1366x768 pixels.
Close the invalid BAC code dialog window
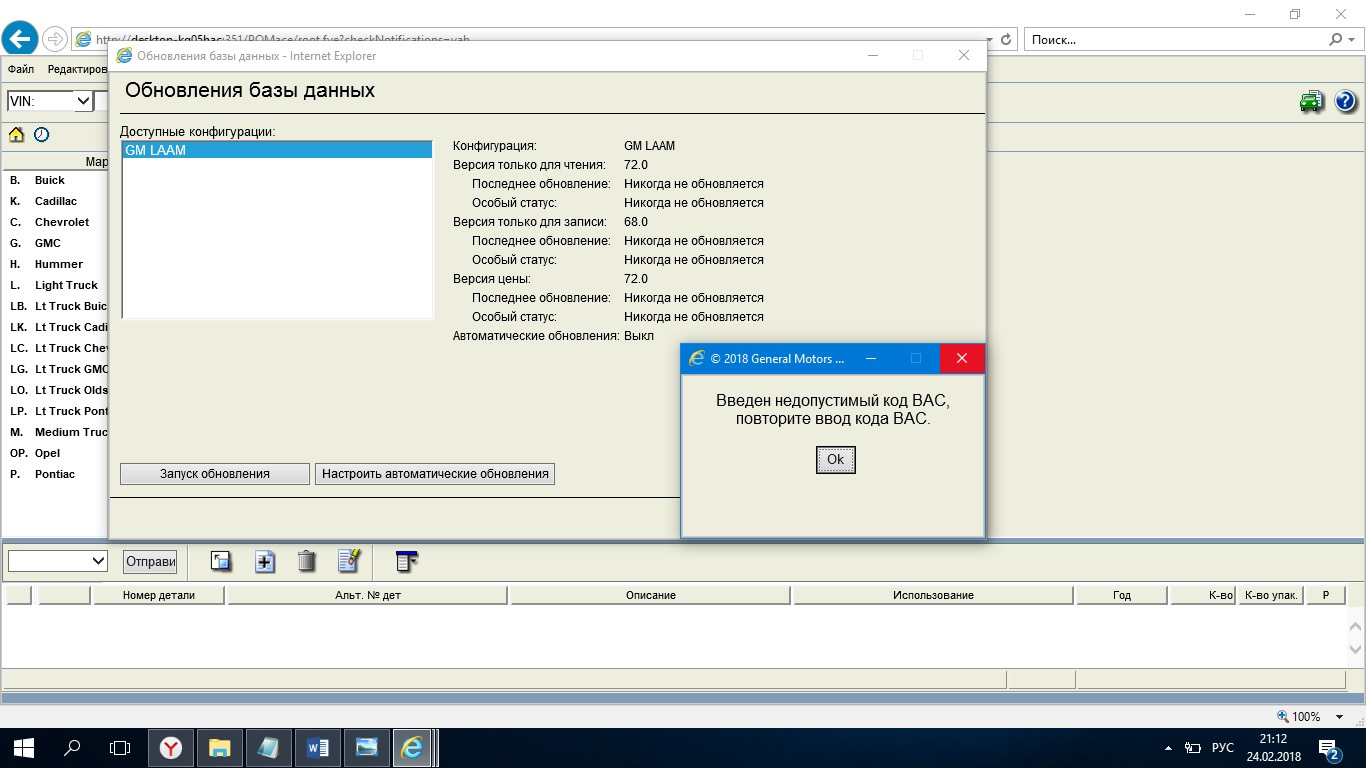[961, 358]
